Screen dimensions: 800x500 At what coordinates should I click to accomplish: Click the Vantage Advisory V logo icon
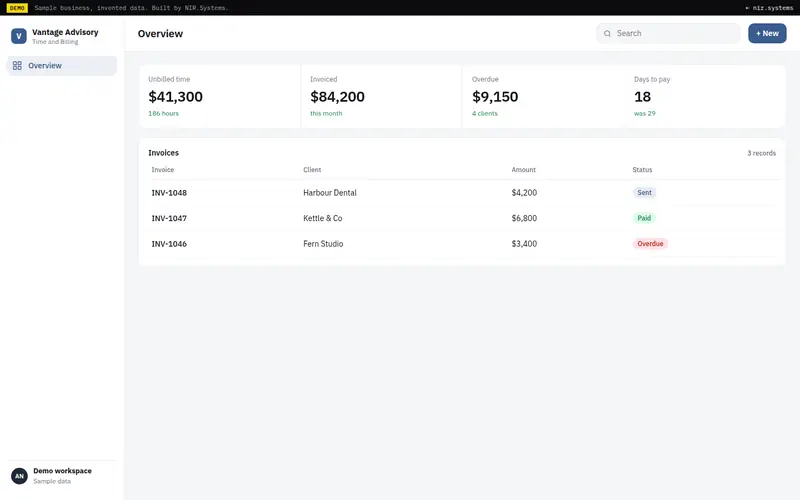click(19, 36)
